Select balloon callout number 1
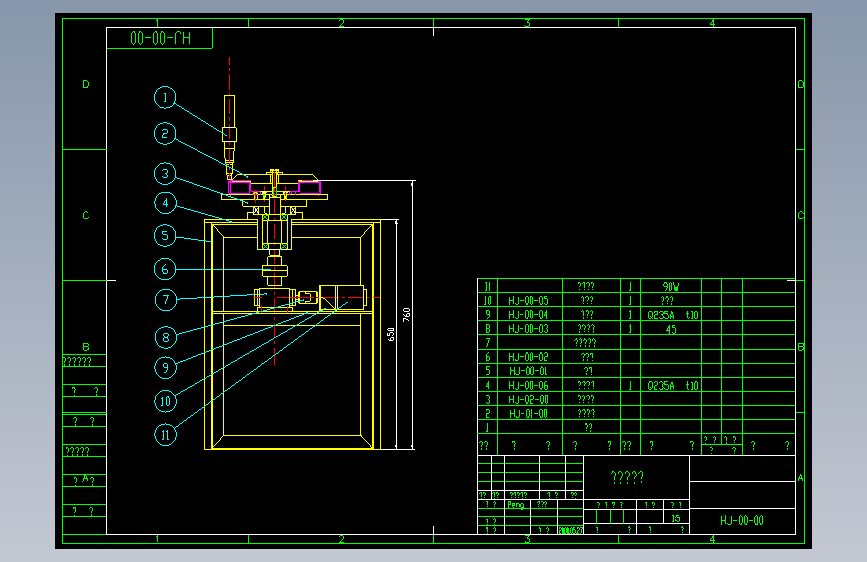Viewport: 867px width, 562px height. coord(165,98)
